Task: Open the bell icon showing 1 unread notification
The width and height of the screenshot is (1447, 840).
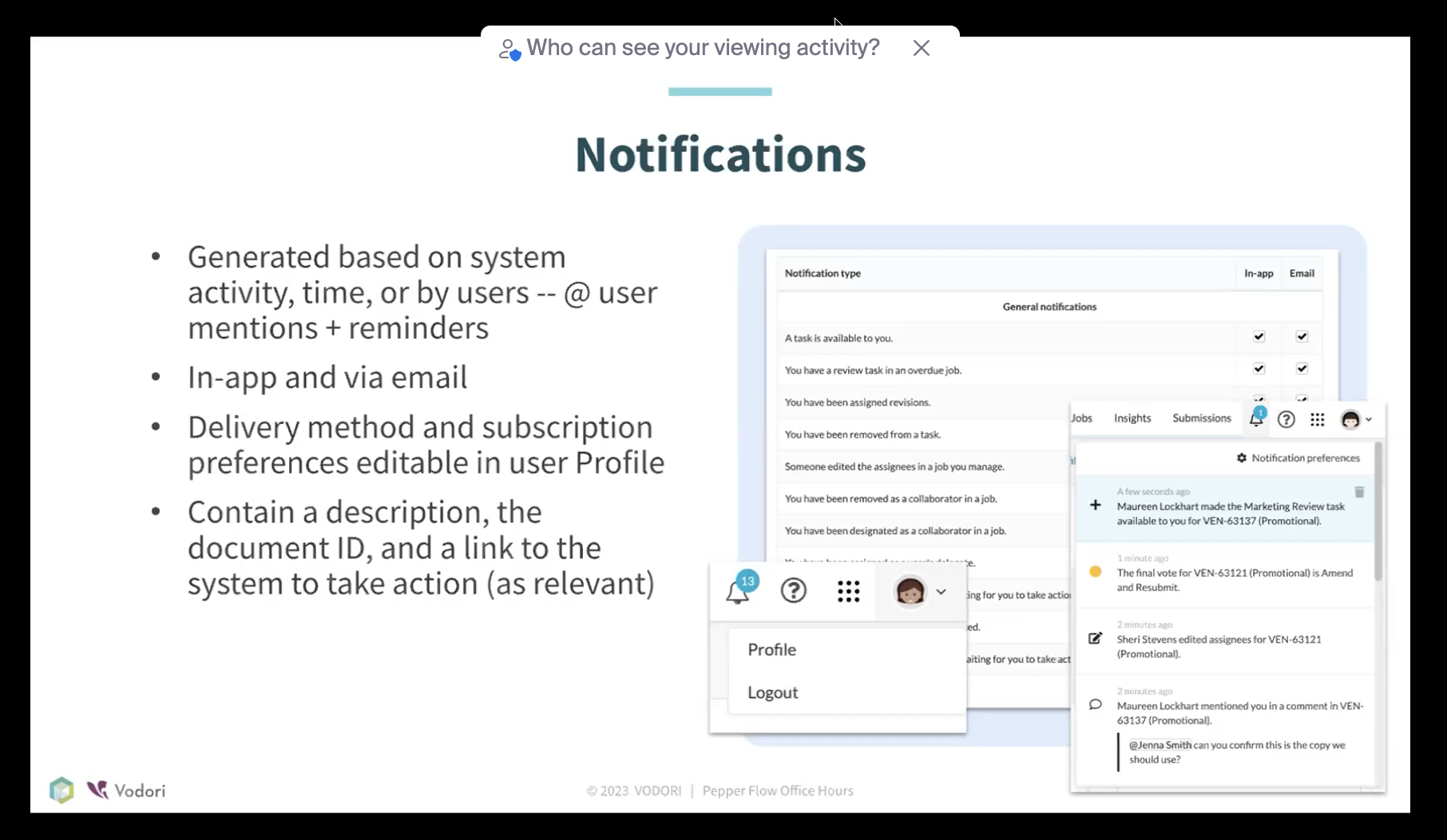Action: (1256, 418)
